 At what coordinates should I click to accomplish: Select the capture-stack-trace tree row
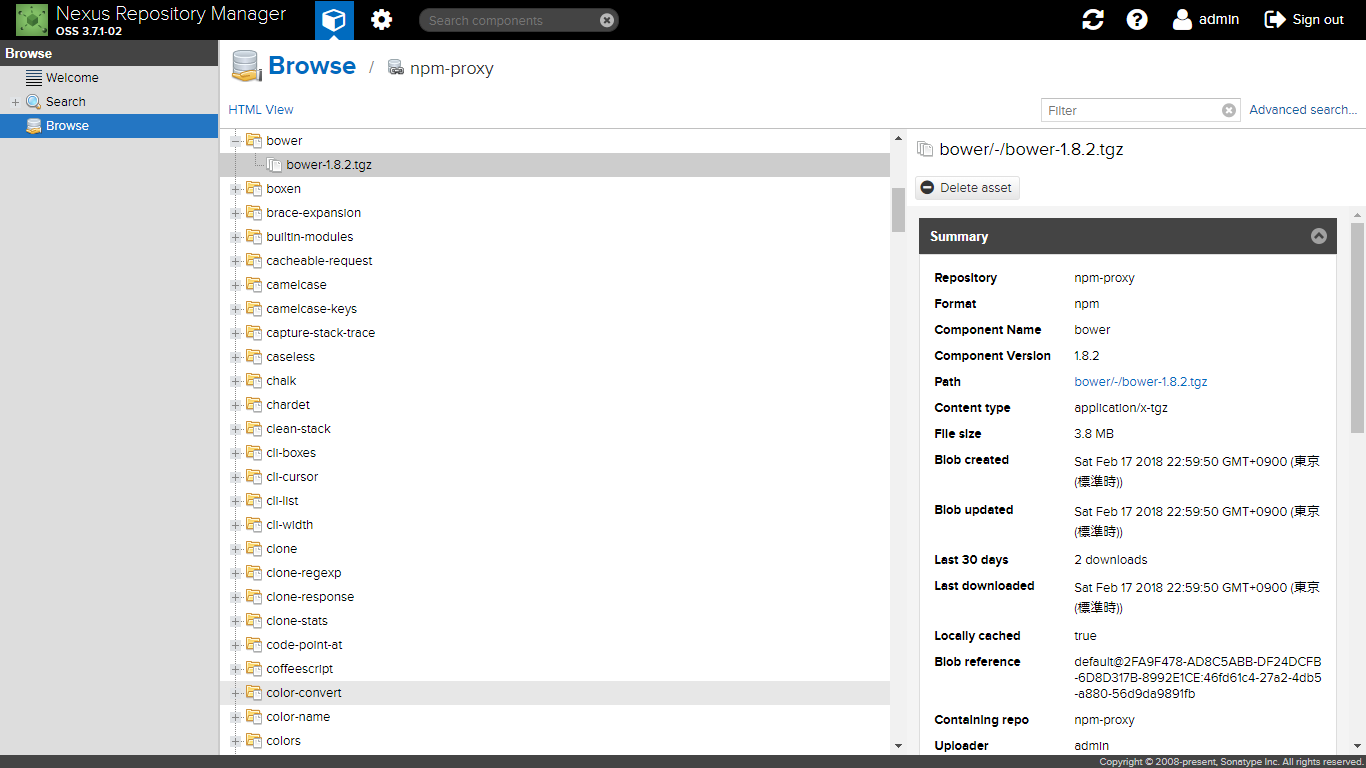555,333
